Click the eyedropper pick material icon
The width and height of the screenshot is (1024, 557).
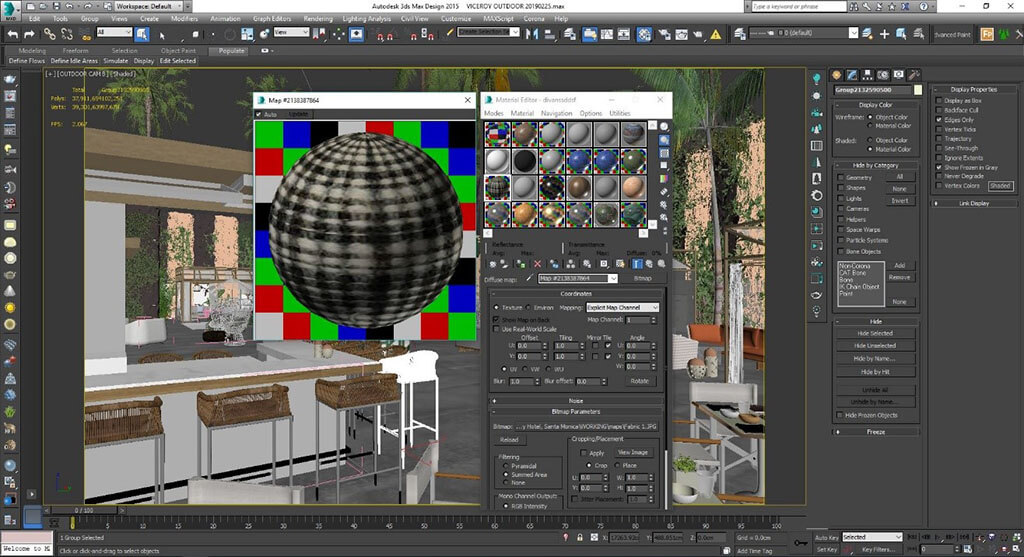tap(530, 279)
